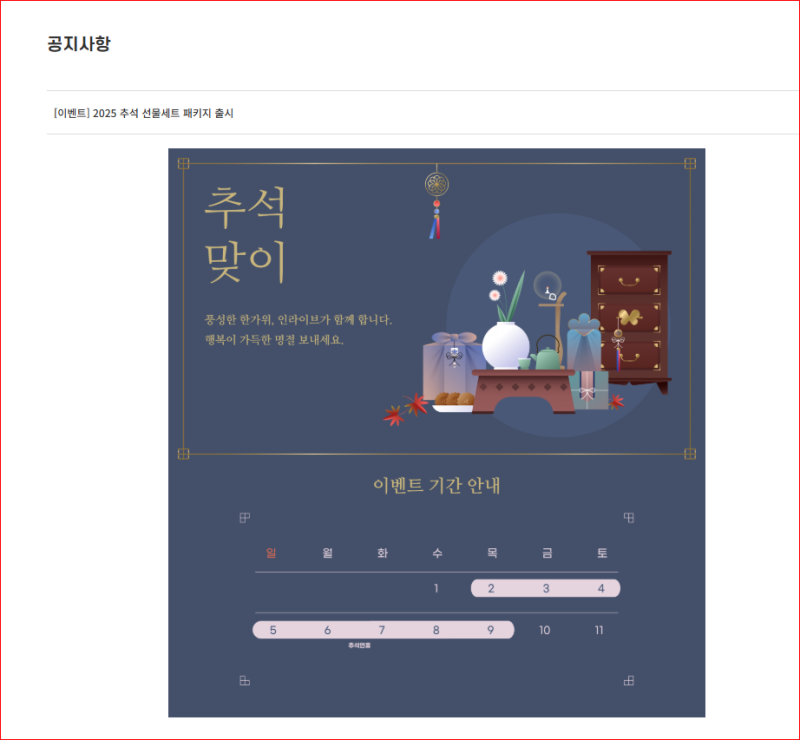Click the 추석연휴 label under date 7
The image size is (800, 740).
[x=360, y=646]
